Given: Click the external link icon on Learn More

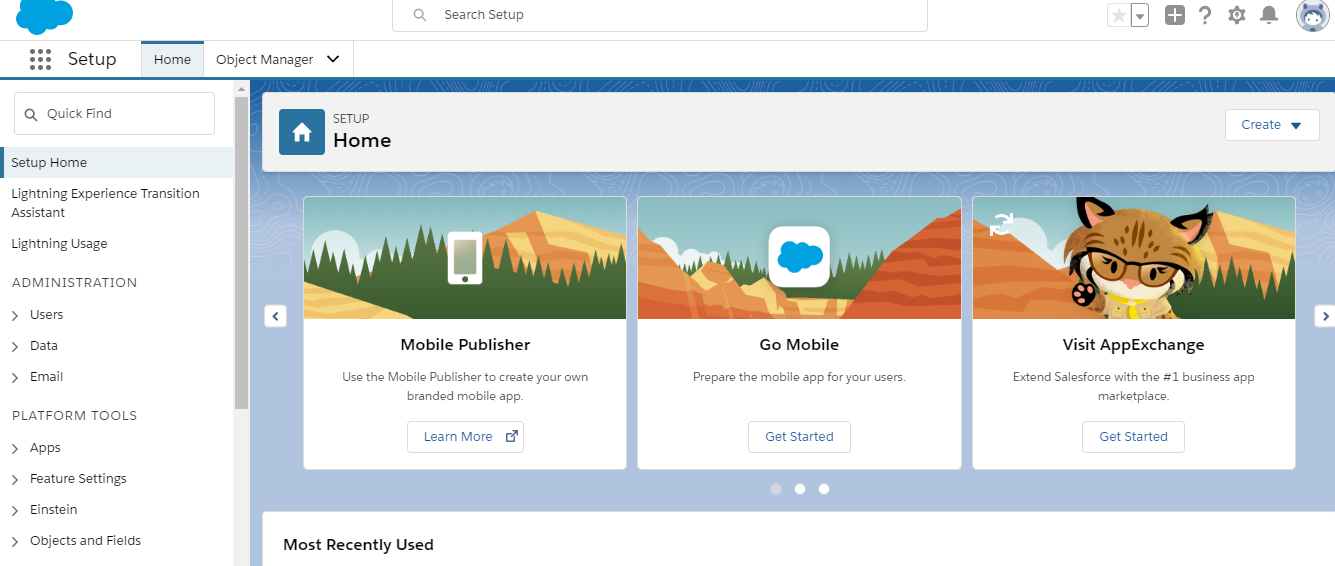Looking at the screenshot, I should click(x=512, y=436).
